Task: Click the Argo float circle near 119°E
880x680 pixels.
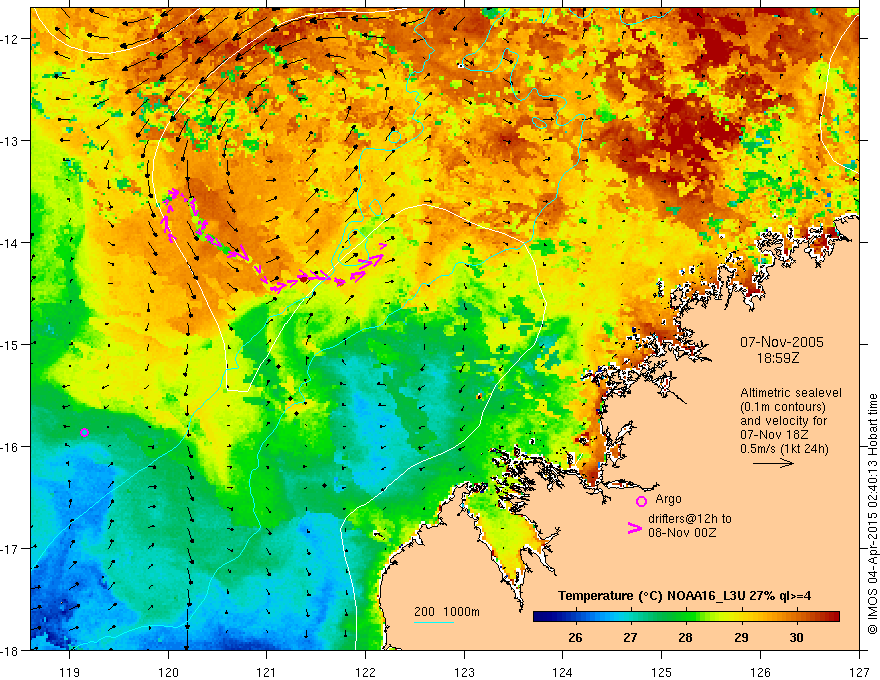Action: pyautogui.click(x=84, y=432)
